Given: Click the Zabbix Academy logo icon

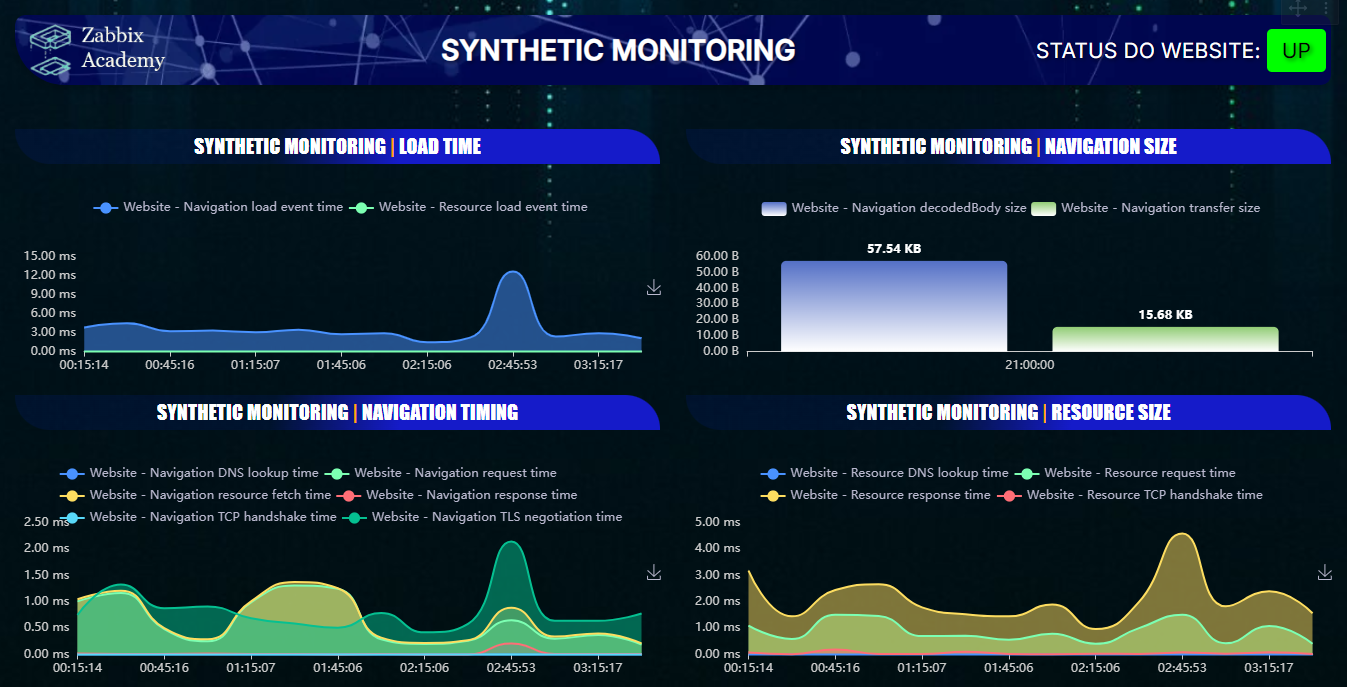Looking at the screenshot, I should click(52, 49).
